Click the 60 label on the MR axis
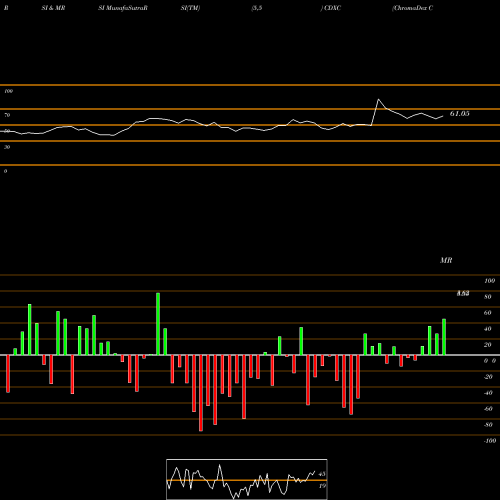 tap(488, 313)
